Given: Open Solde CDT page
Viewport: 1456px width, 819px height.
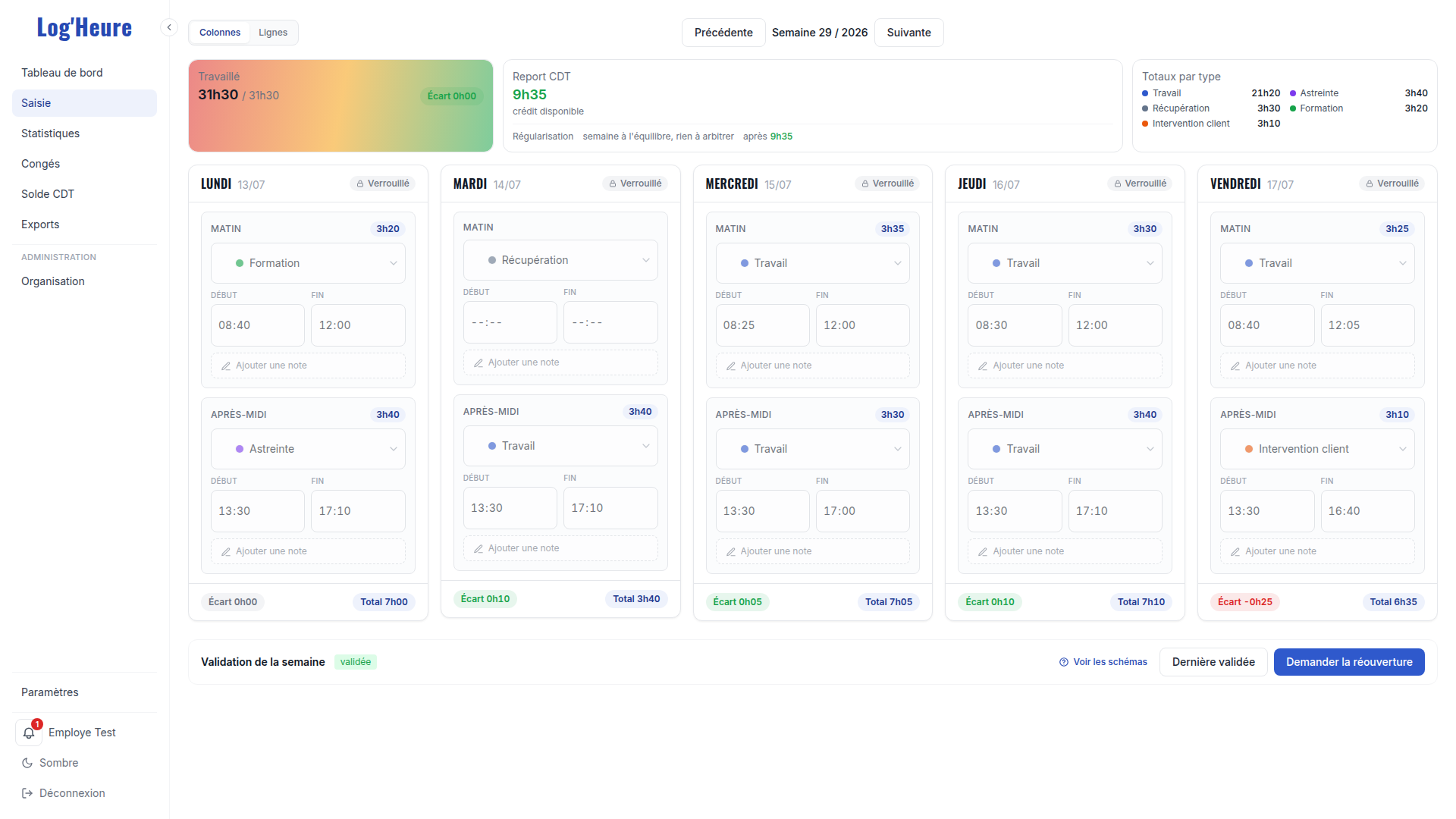Looking at the screenshot, I should pyautogui.click(x=84, y=194).
